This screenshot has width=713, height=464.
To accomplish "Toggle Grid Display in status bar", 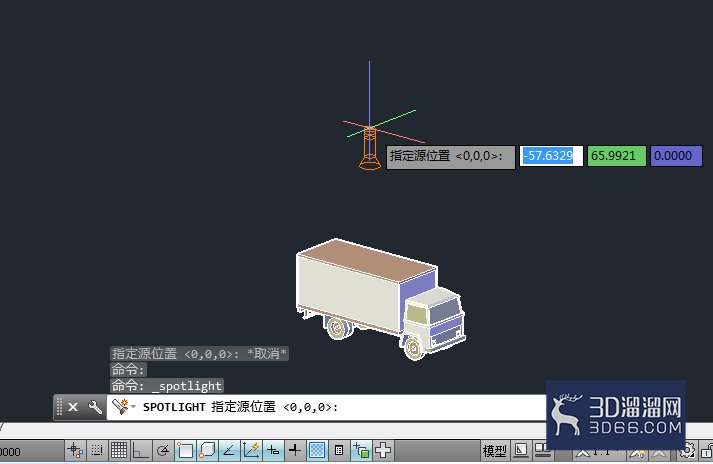I will click(119, 451).
